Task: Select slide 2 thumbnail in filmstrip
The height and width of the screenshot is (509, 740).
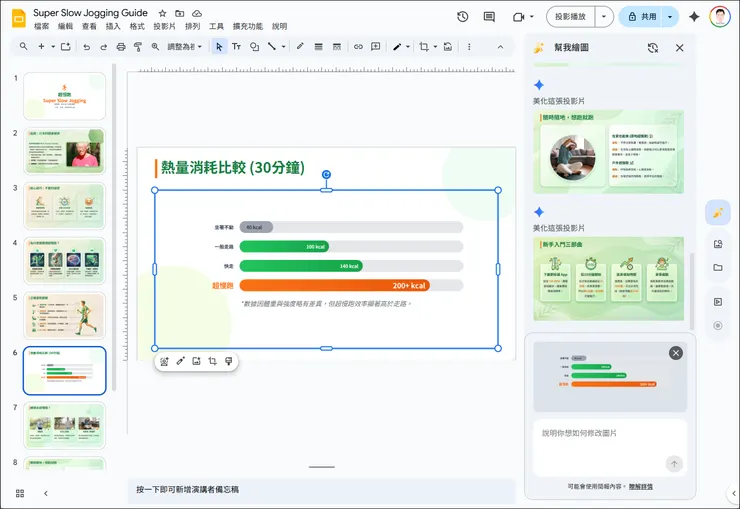Action: pos(65,151)
